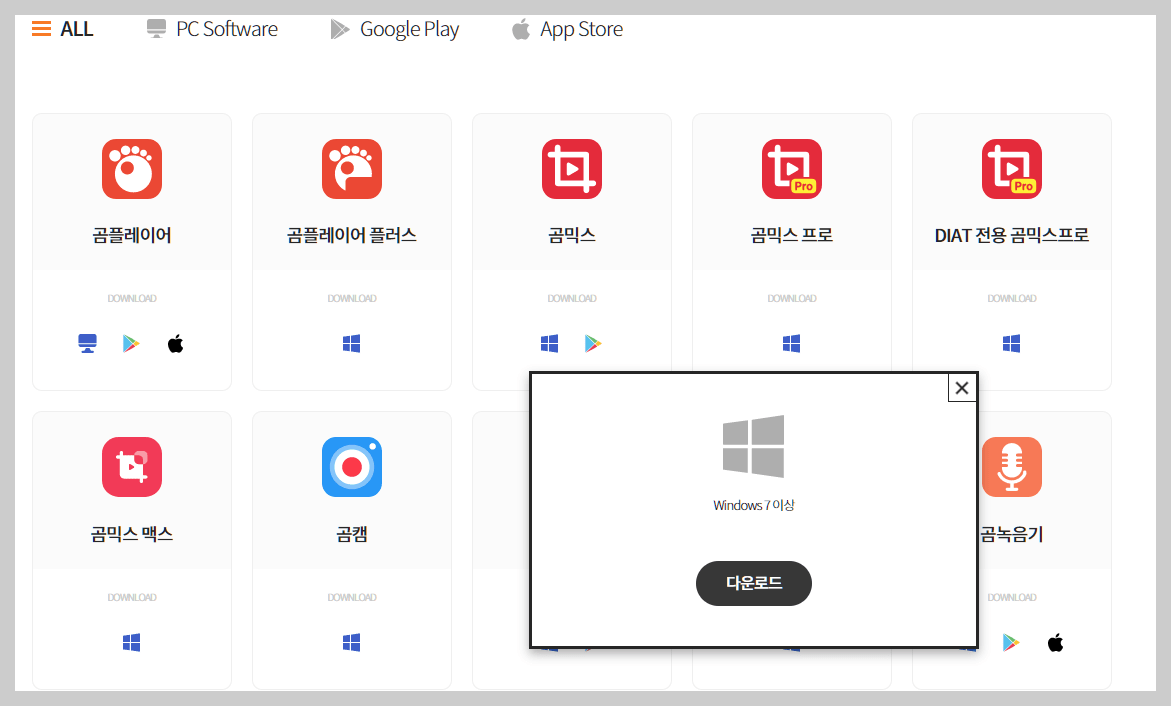
Task: Click the 곰캠 app icon
Action: [x=352, y=467]
